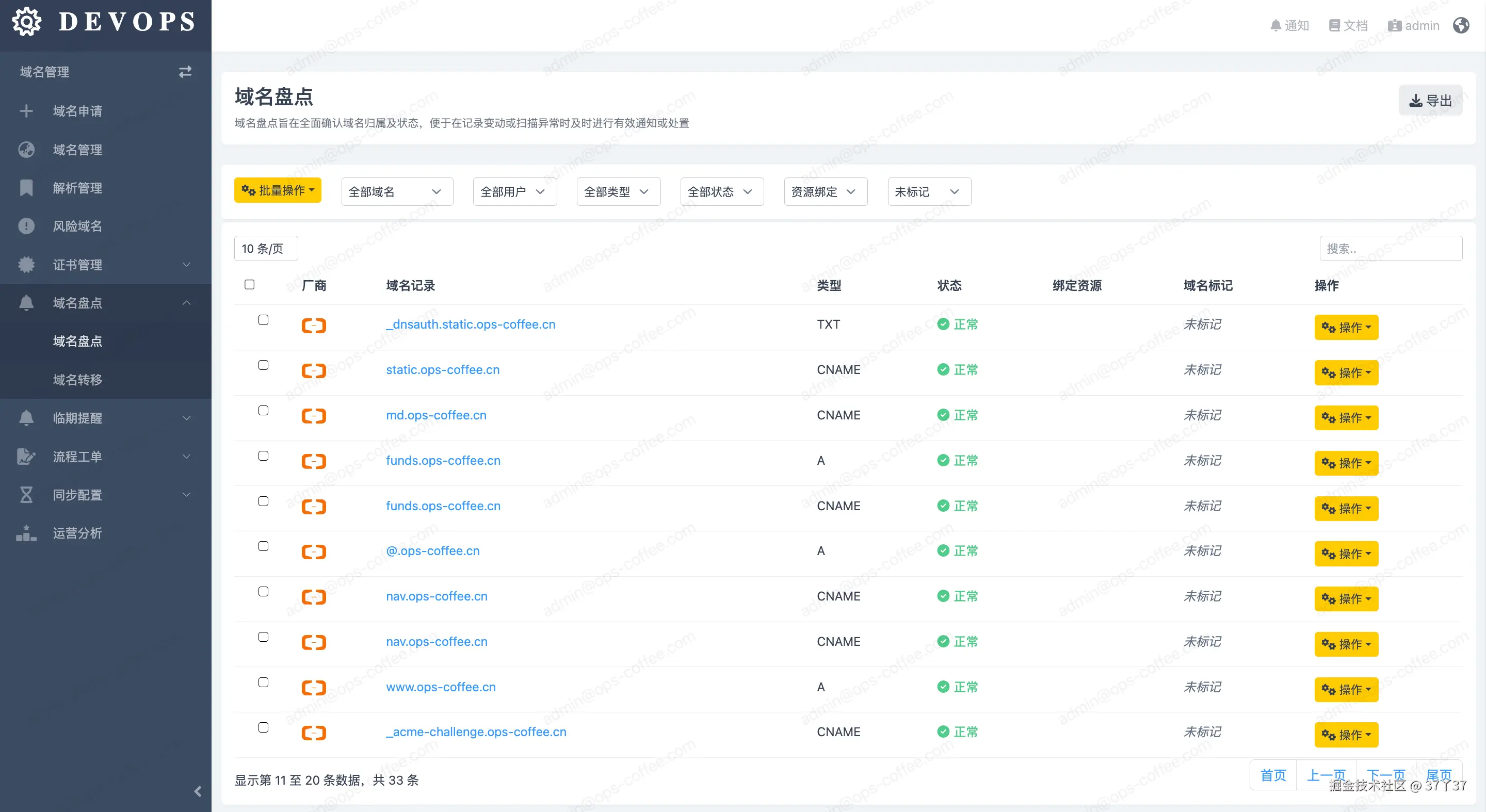Image resolution: width=1486 pixels, height=812 pixels.
Task: Click the globe icon beside 域名管理 menu item
Action: point(26,150)
